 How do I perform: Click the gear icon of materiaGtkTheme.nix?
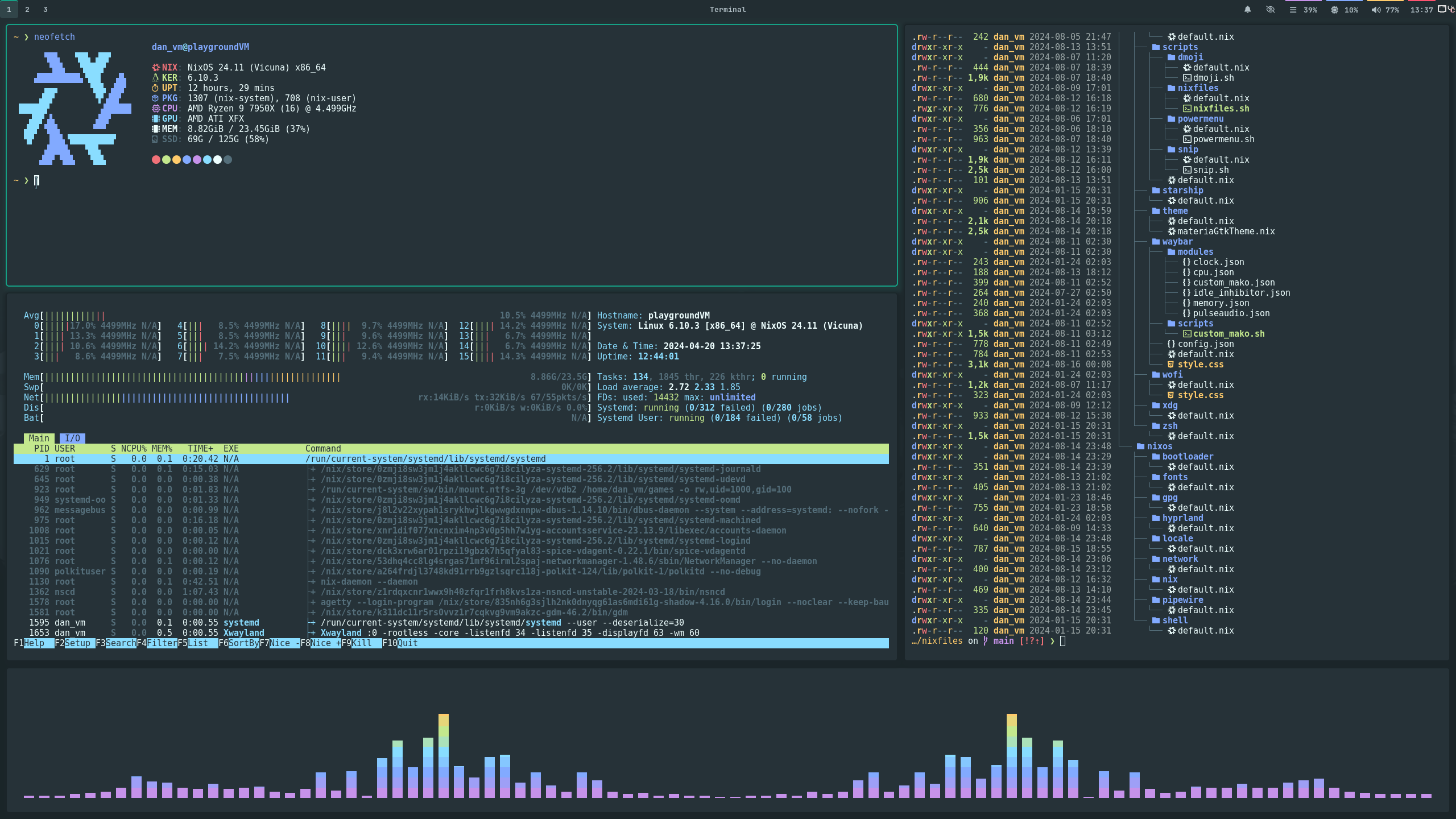coord(1172,231)
